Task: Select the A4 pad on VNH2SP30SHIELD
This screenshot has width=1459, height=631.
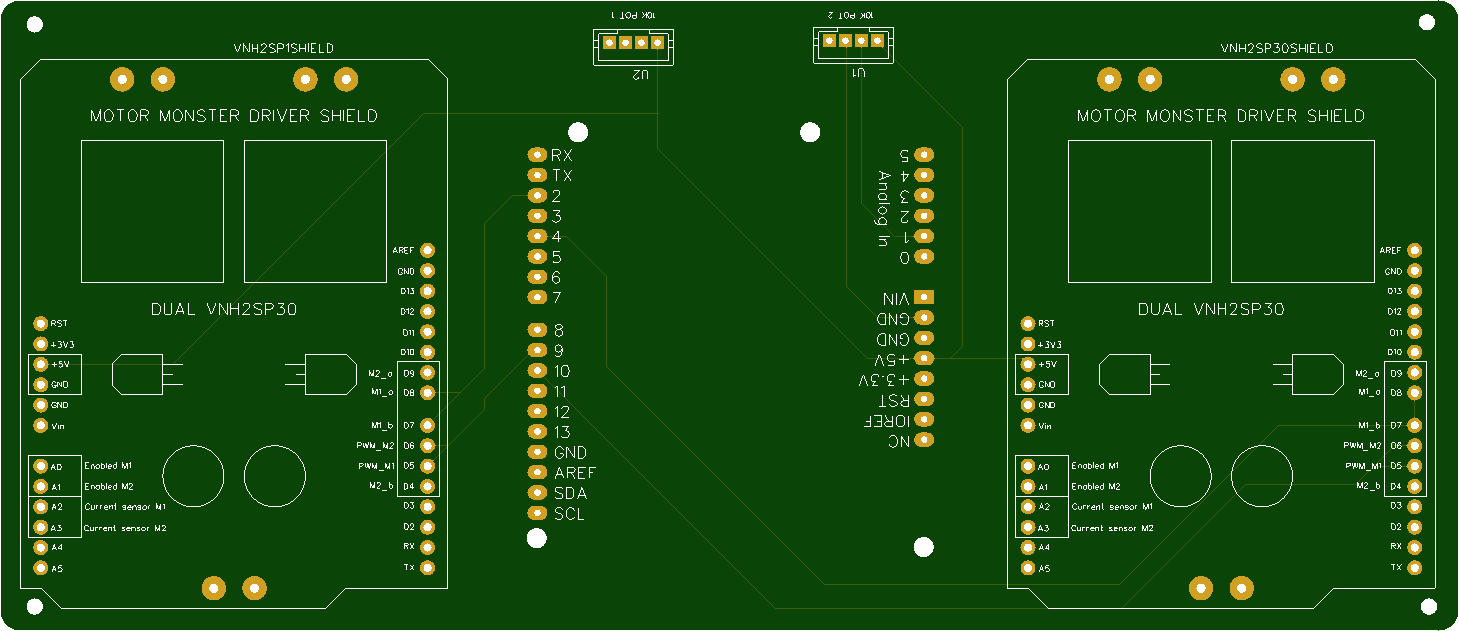Action: 1028,548
